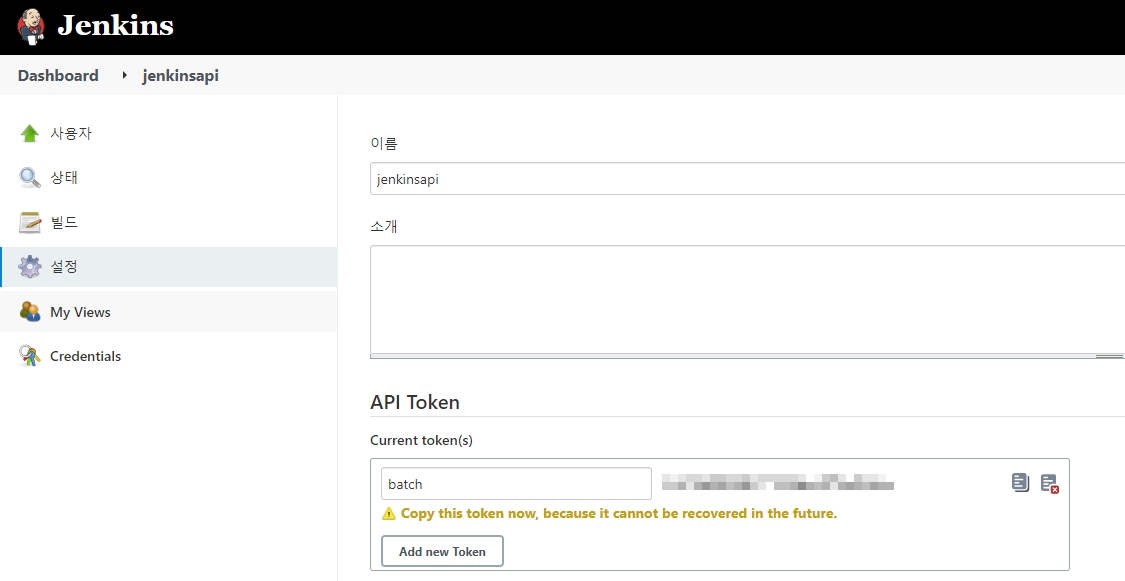The image size is (1125, 581).
Task: Open the jenkinsapi breadcrumb link
Action: [181, 75]
